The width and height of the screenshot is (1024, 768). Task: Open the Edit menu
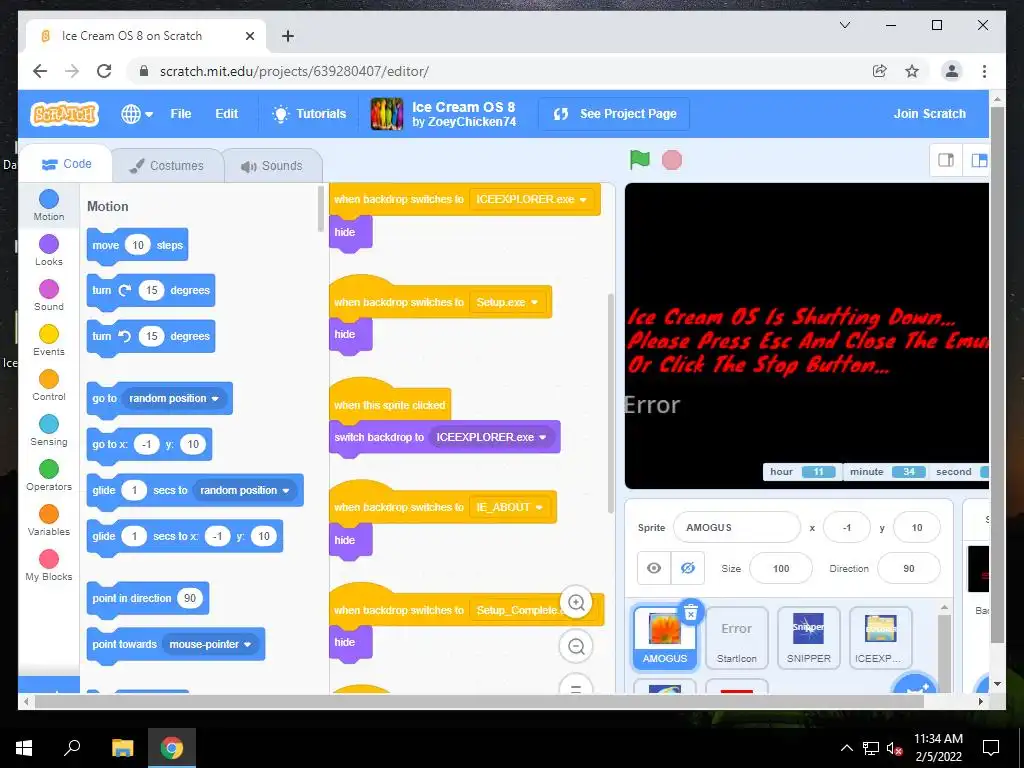[x=227, y=114]
